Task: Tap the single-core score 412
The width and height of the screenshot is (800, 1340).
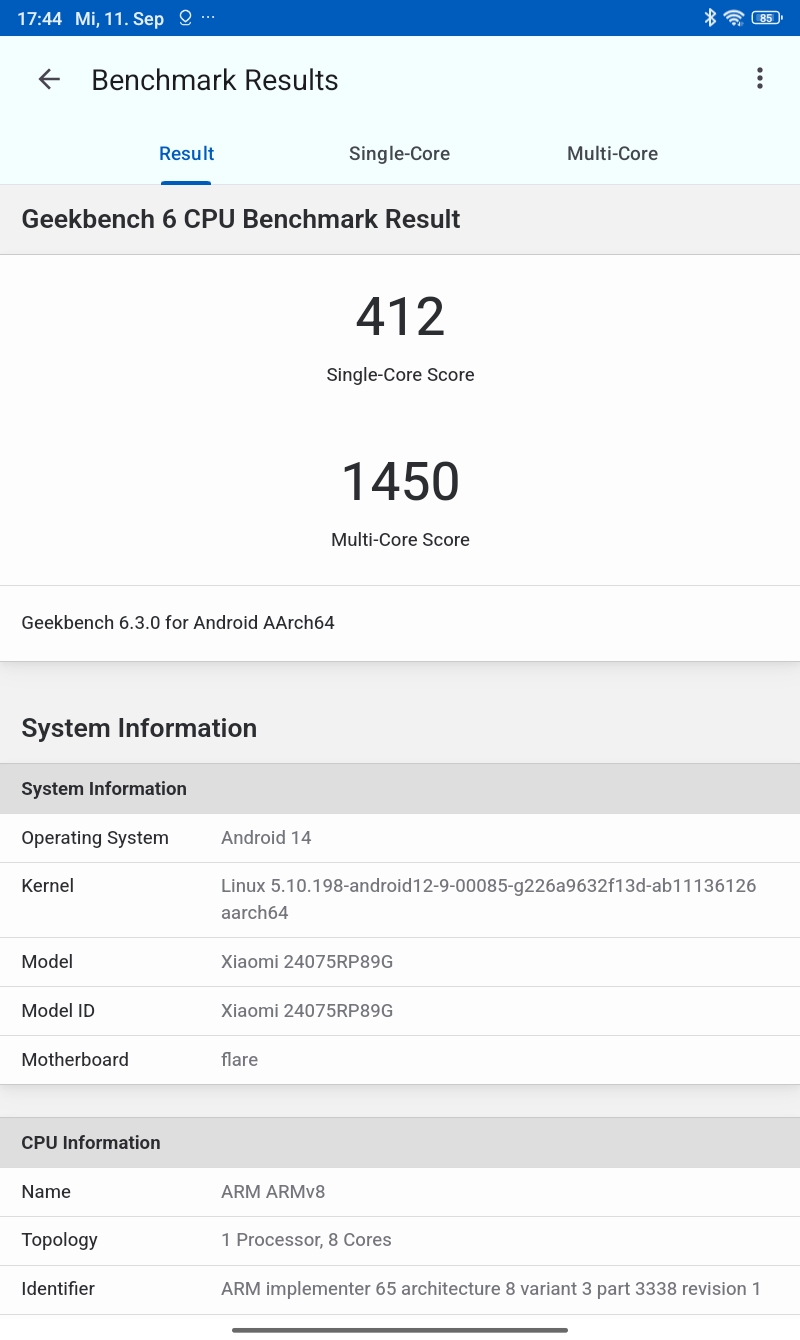Action: point(400,316)
